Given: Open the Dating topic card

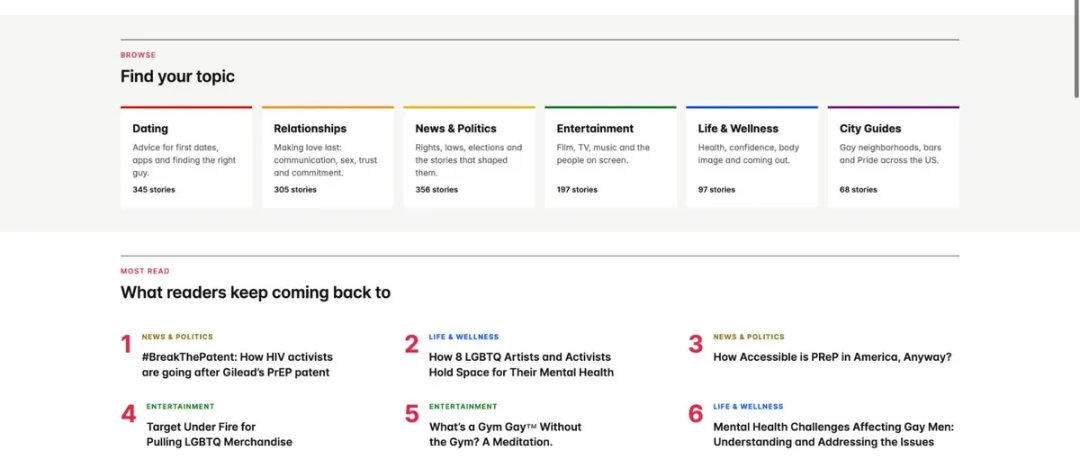Looking at the screenshot, I should click(x=186, y=157).
